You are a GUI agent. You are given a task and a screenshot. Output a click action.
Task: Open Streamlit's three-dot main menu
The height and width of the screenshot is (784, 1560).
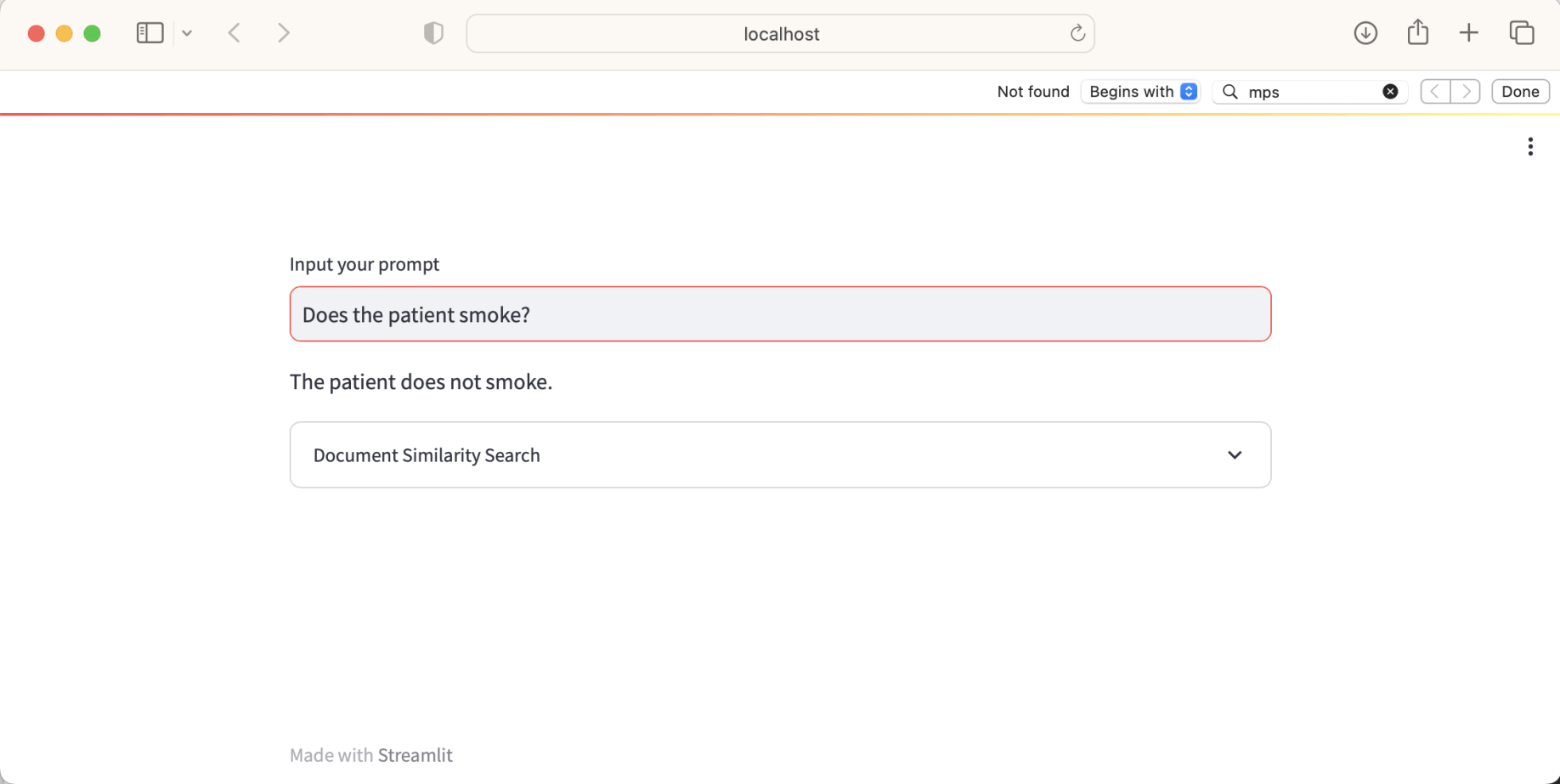(x=1530, y=147)
